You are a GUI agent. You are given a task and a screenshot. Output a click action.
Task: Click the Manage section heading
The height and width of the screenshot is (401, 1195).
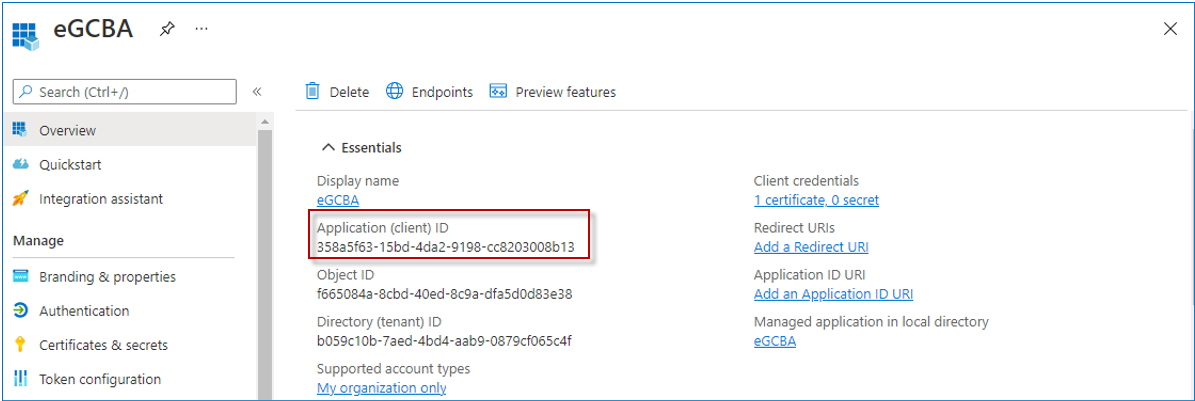tap(38, 241)
